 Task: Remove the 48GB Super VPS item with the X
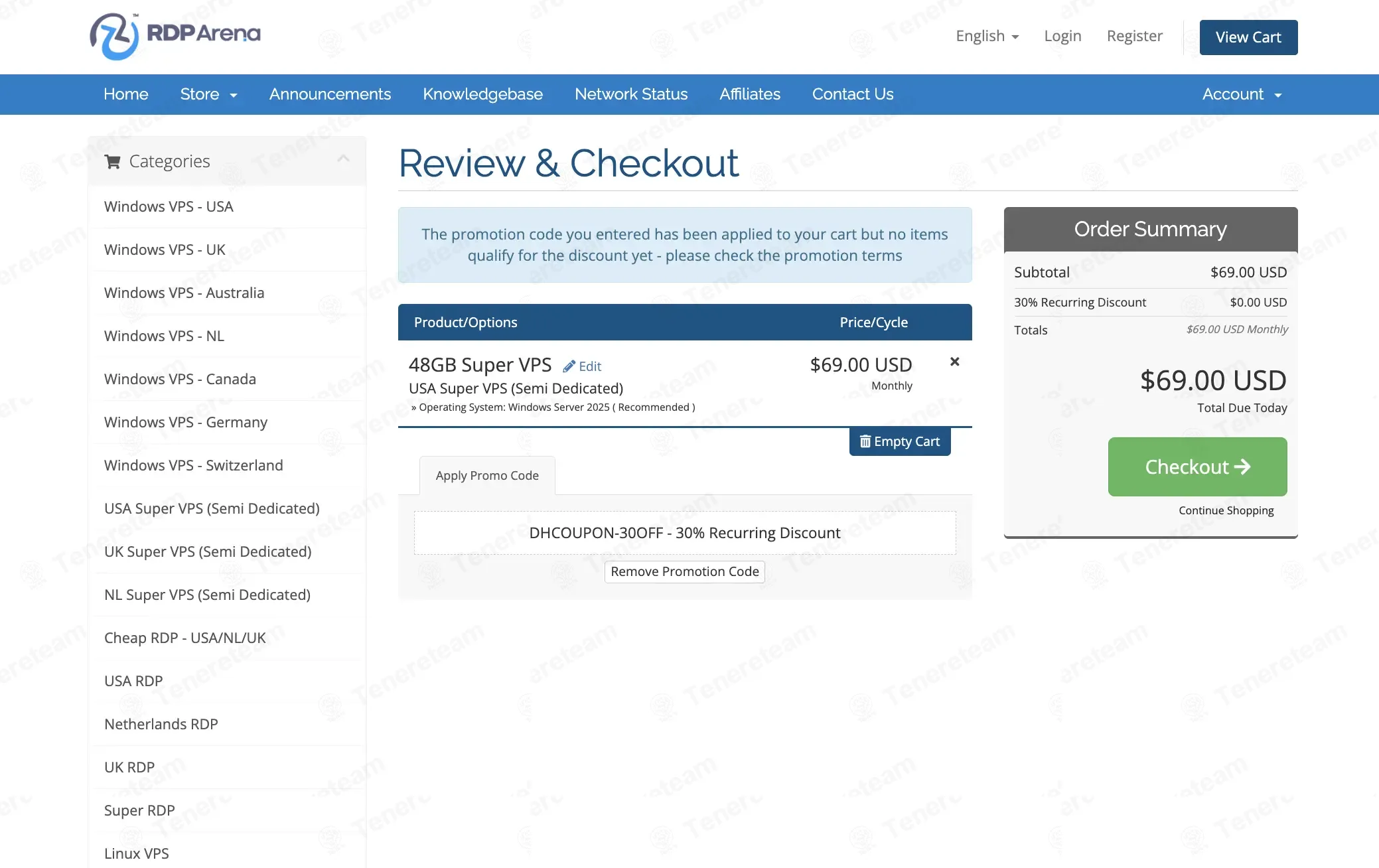click(x=954, y=362)
